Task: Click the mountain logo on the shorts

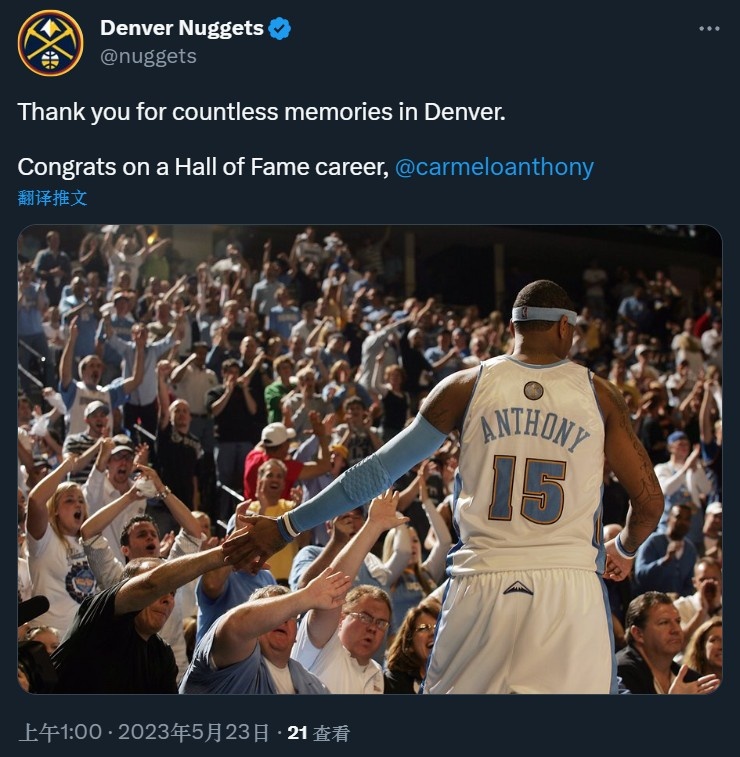Action: [518, 588]
